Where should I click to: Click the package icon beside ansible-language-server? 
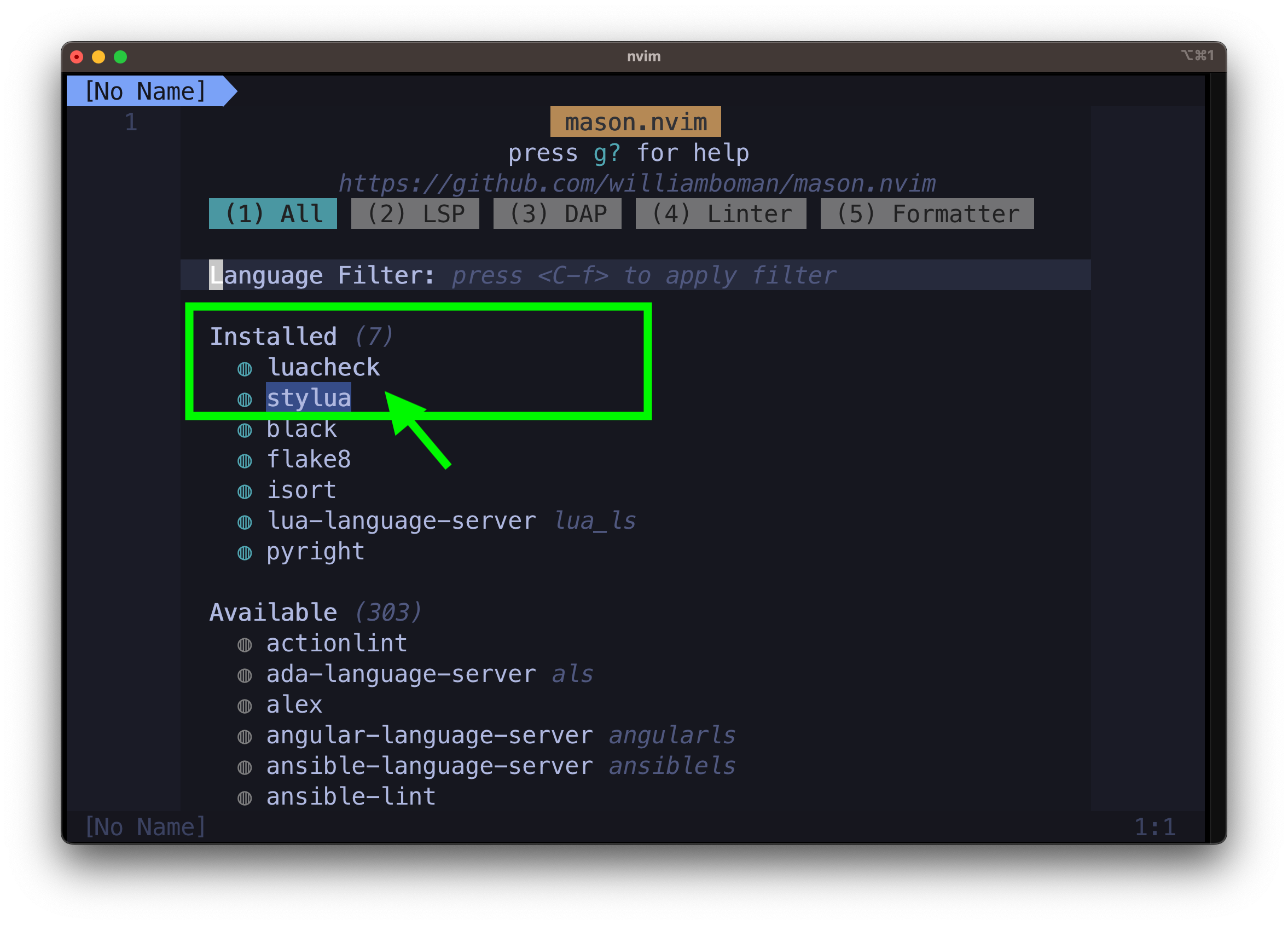(244, 768)
